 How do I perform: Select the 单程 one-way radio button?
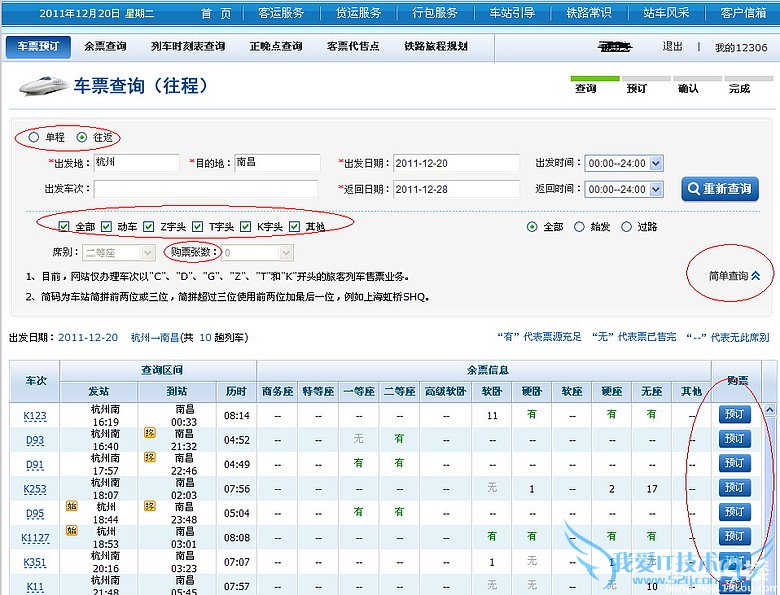click(35, 137)
